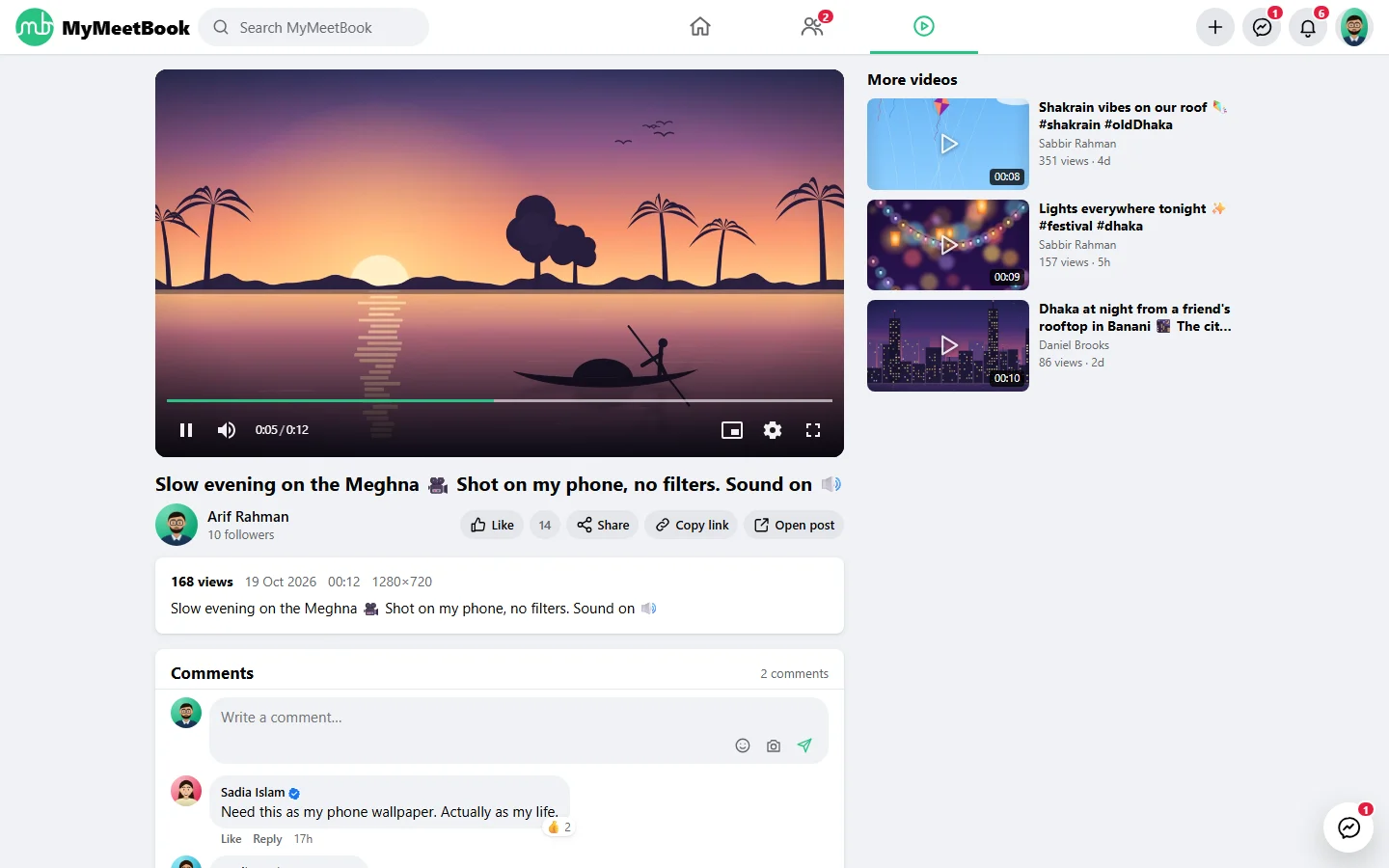
Task: Open the MyMeetBook home logo
Action: pos(102,27)
